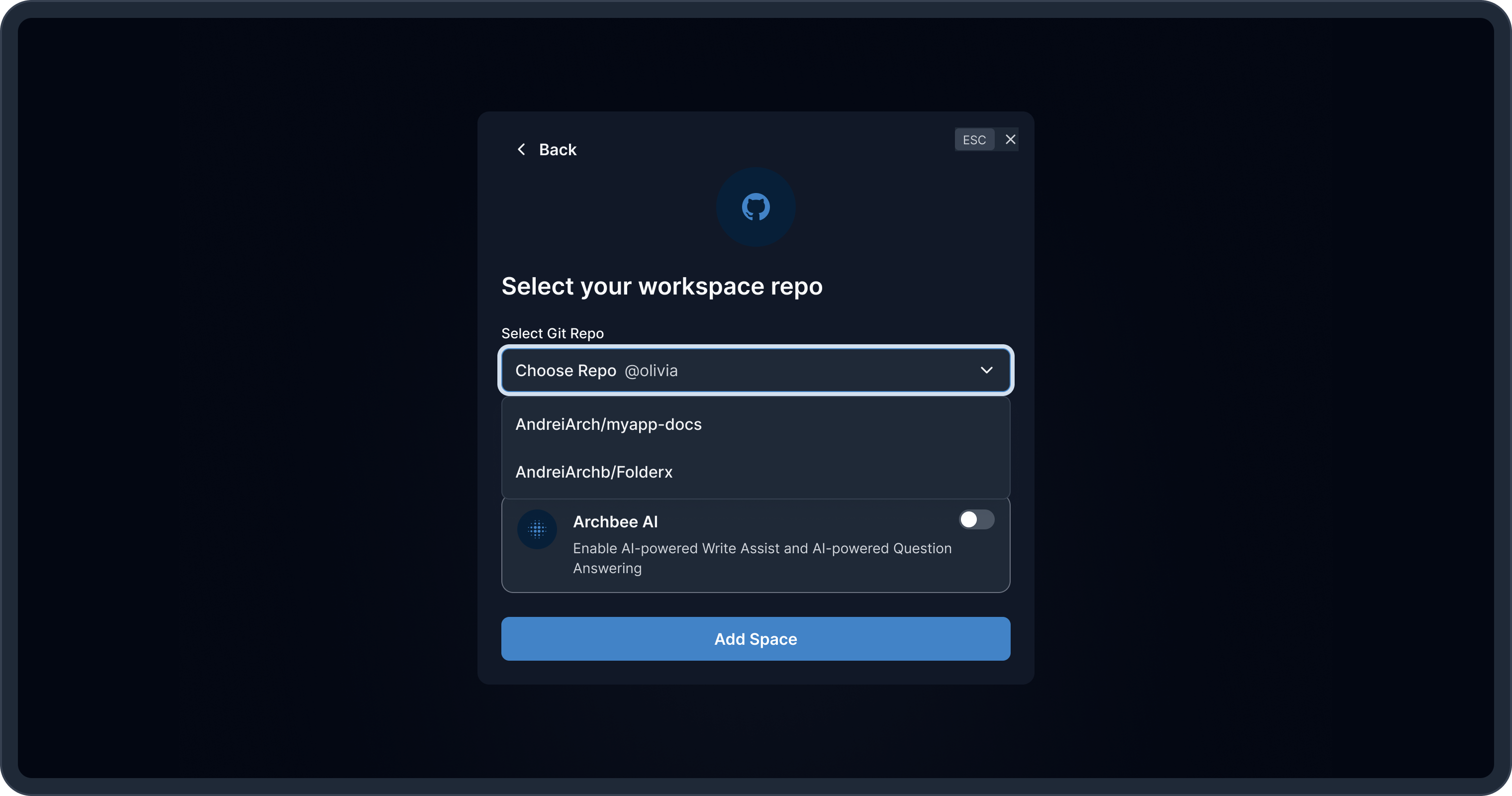Screen dimensions: 1512x796
Task: Close the dialog with the X icon
Action: point(1010,140)
